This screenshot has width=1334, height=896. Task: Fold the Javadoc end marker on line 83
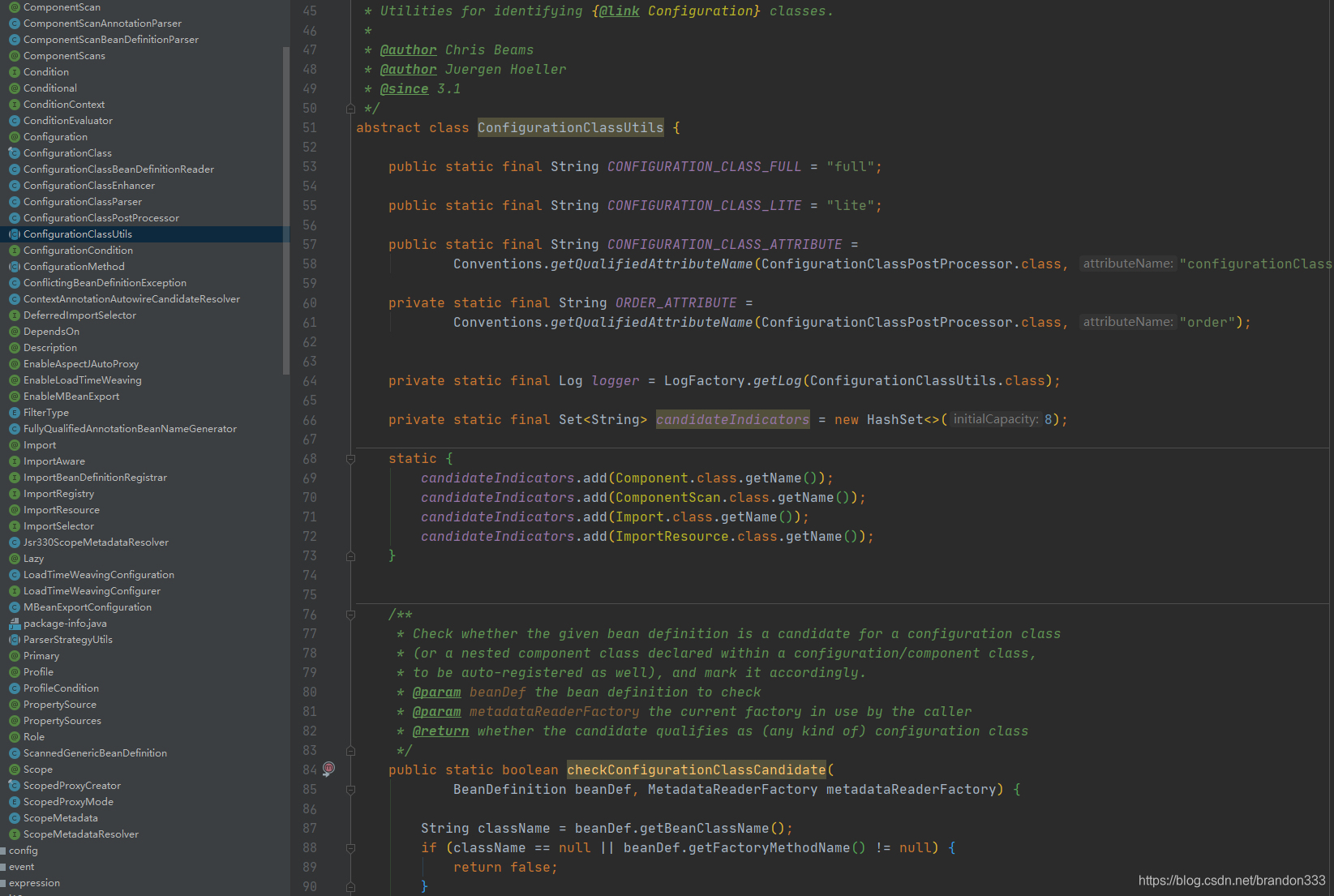tap(350, 751)
